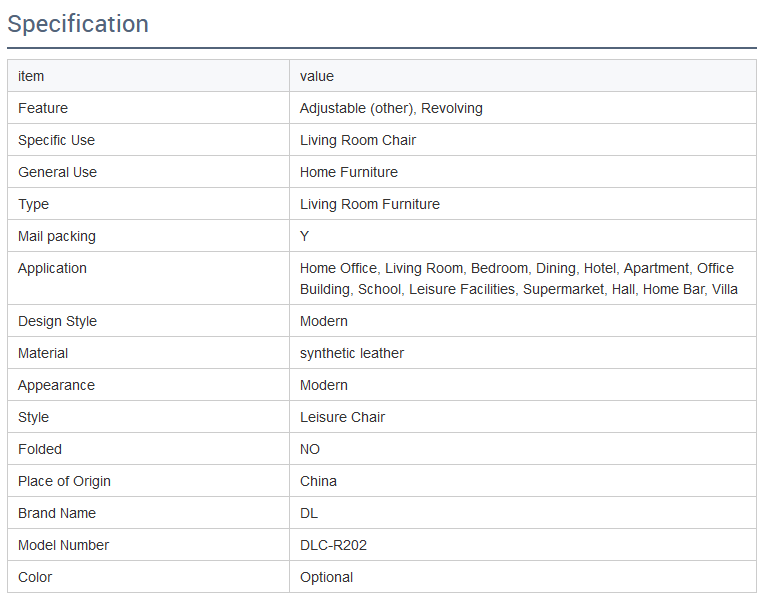
Task: Click the Application row label
Action: (x=53, y=269)
